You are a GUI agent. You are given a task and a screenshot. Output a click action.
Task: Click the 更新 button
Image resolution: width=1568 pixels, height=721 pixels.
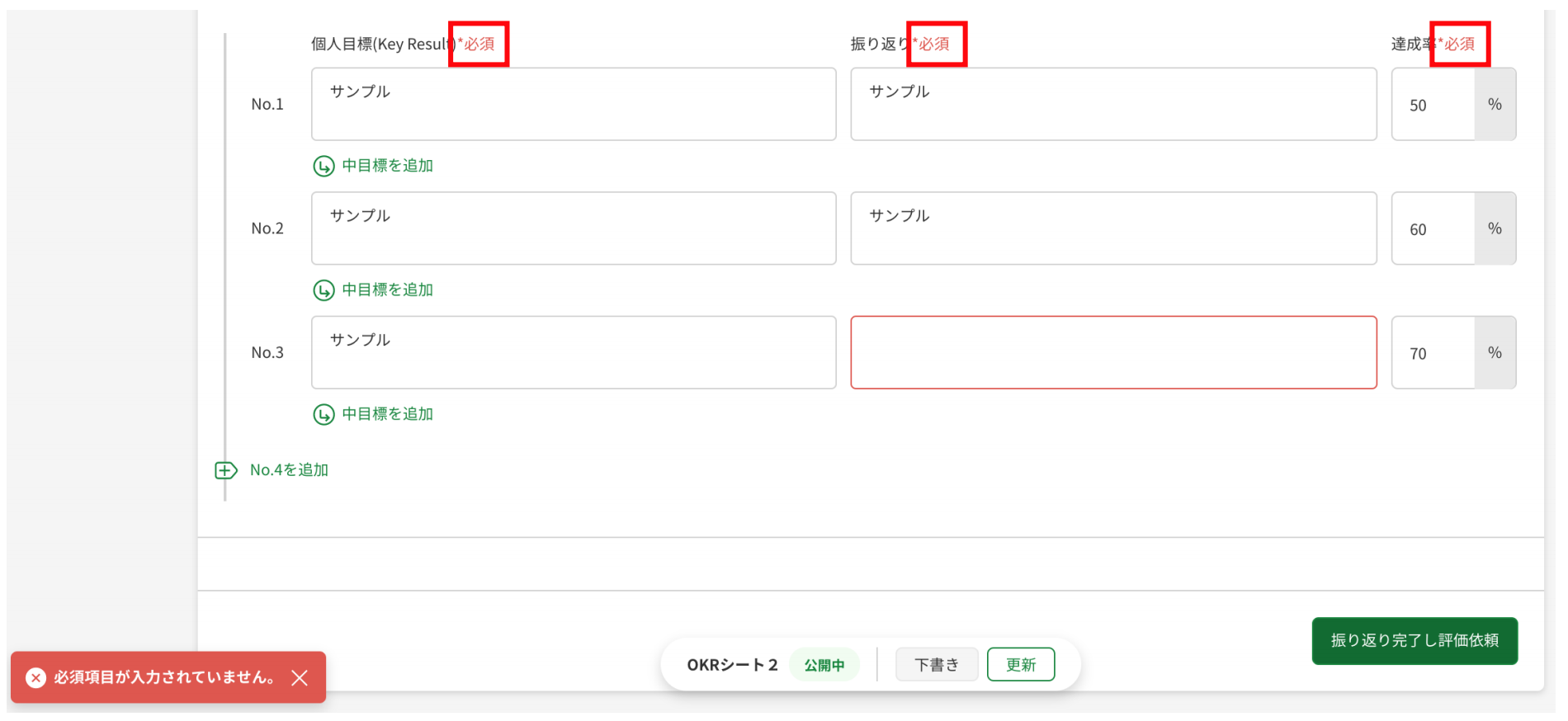point(1020,665)
